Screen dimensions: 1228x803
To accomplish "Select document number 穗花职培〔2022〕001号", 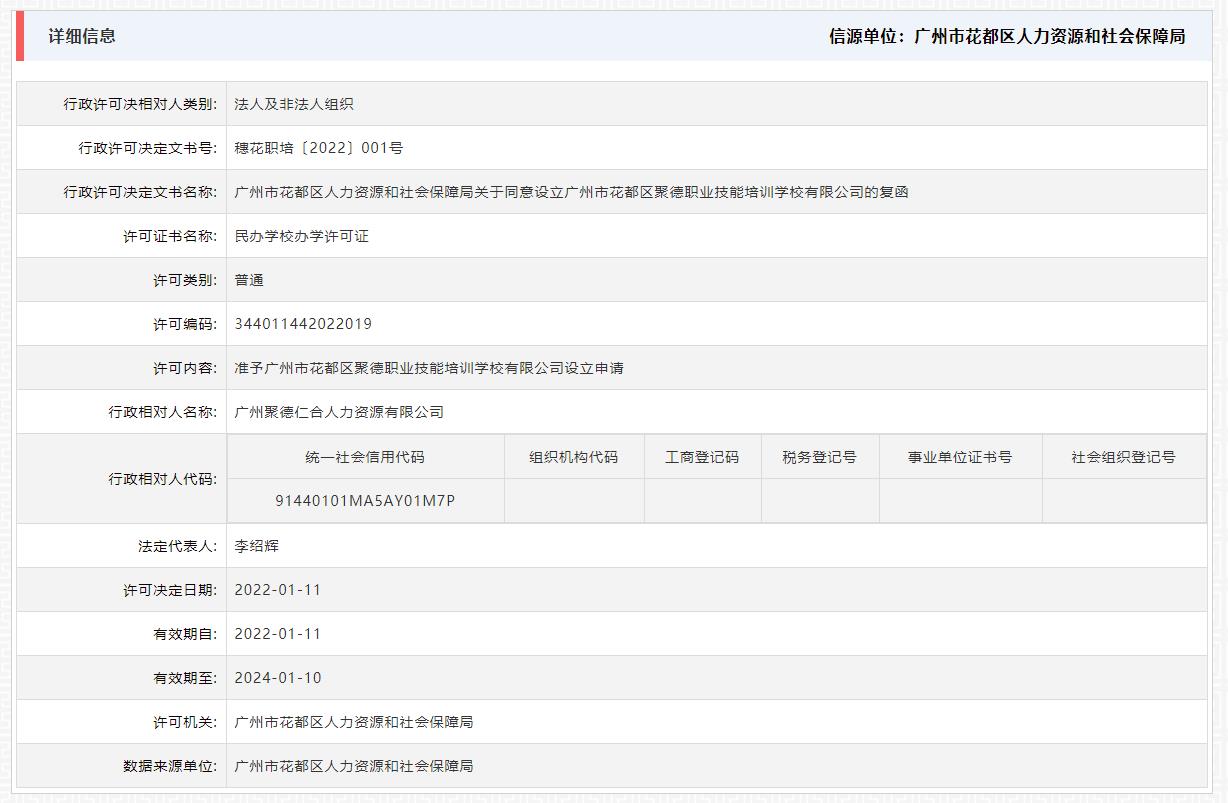I will 319,148.
